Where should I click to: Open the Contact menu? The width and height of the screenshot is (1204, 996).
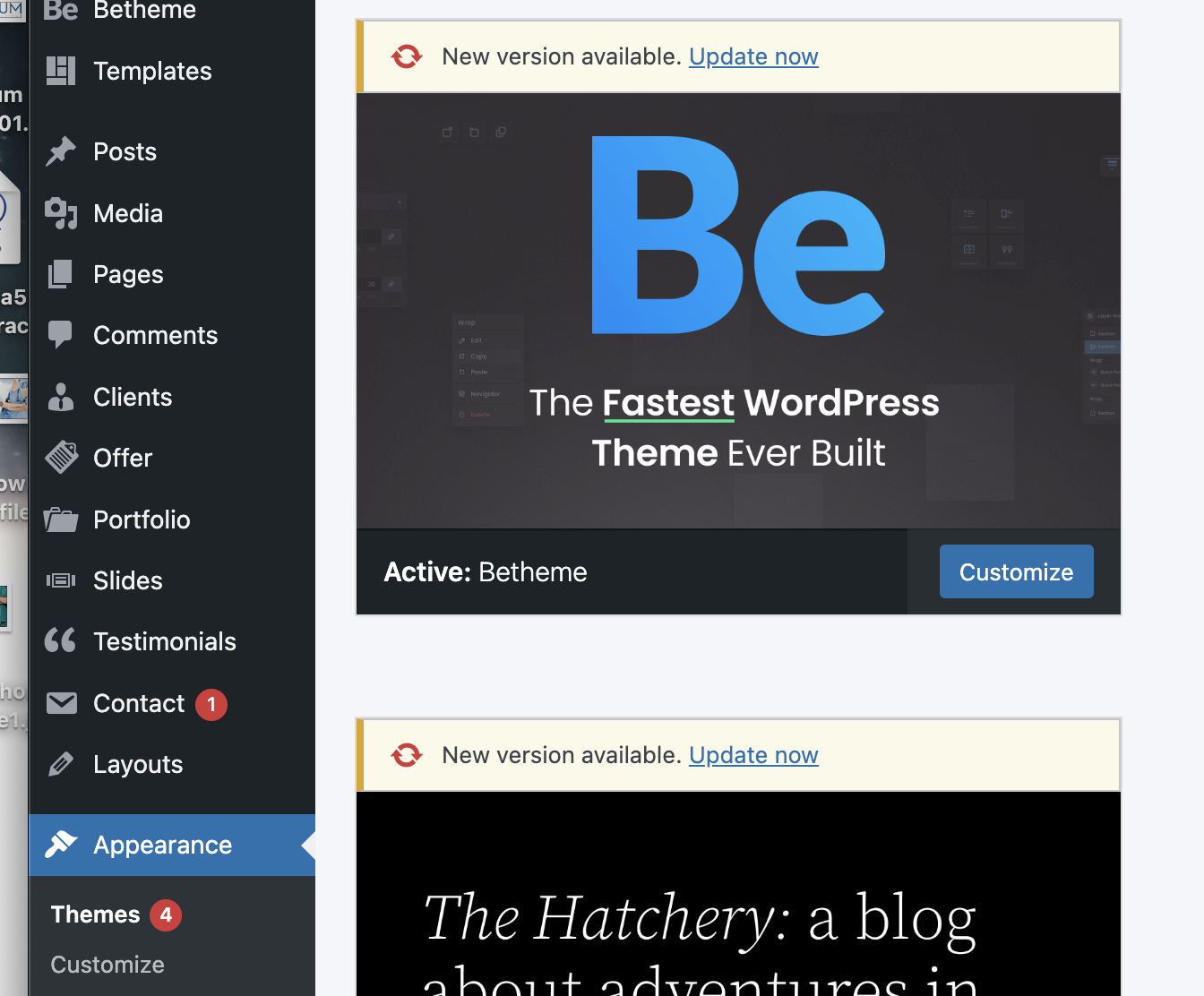click(x=172, y=703)
